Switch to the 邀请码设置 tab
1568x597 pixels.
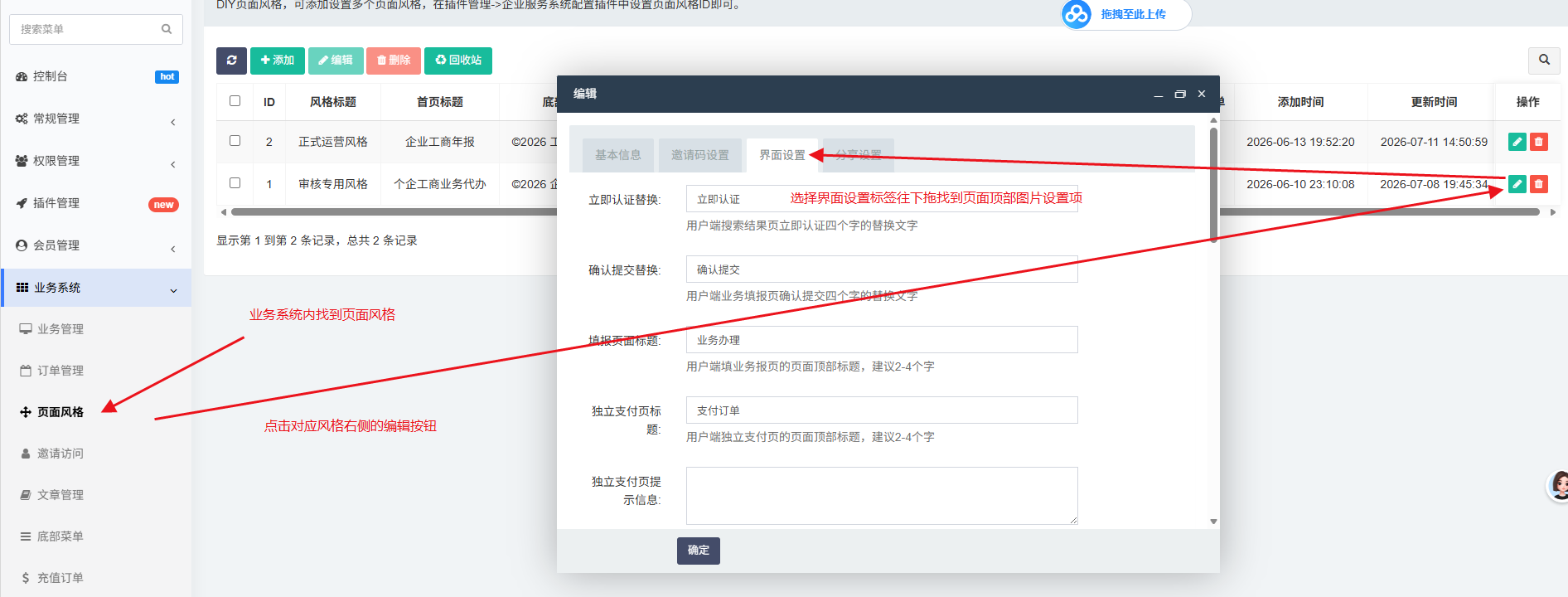point(700,155)
